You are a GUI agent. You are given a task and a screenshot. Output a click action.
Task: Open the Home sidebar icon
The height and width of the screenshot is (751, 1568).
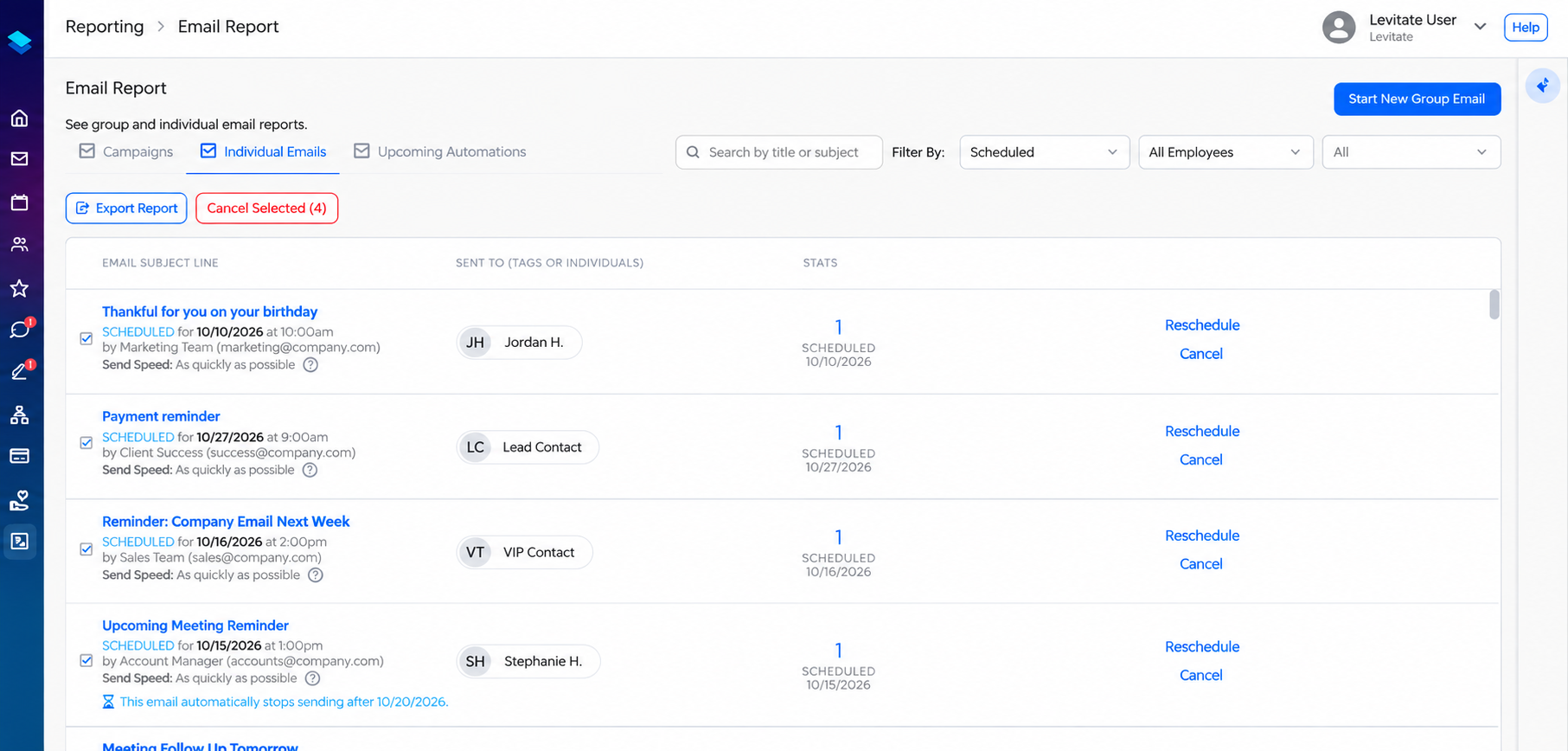pos(20,118)
